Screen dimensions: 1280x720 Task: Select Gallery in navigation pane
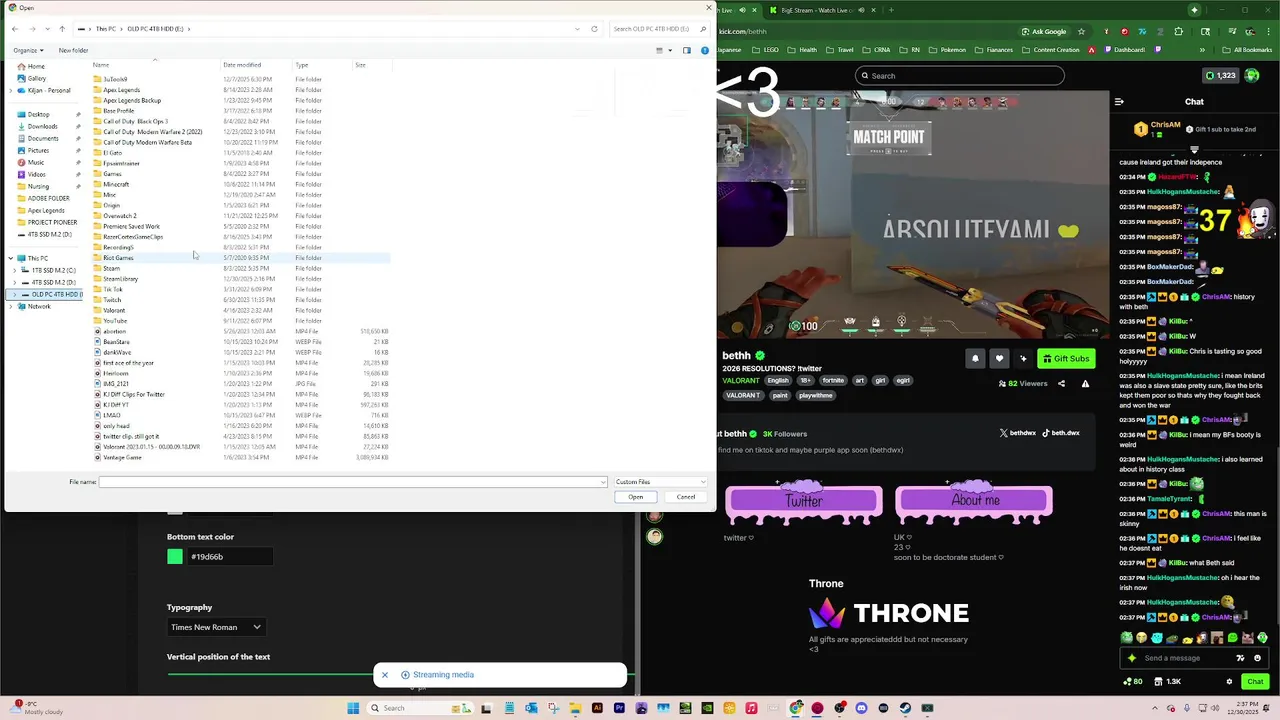pyautogui.click(x=36, y=78)
